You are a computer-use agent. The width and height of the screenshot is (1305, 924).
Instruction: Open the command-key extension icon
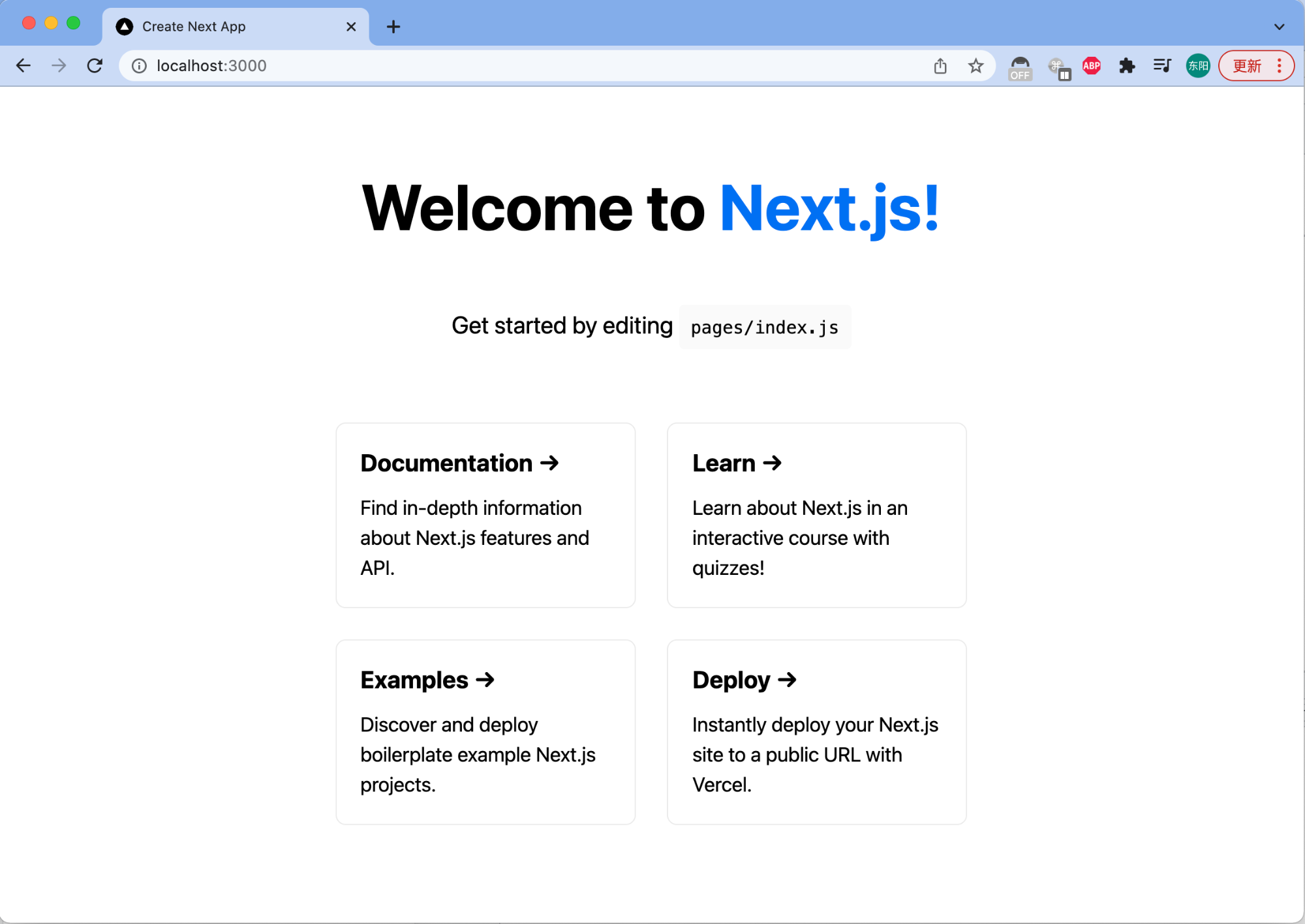click(x=1059, y=68)
